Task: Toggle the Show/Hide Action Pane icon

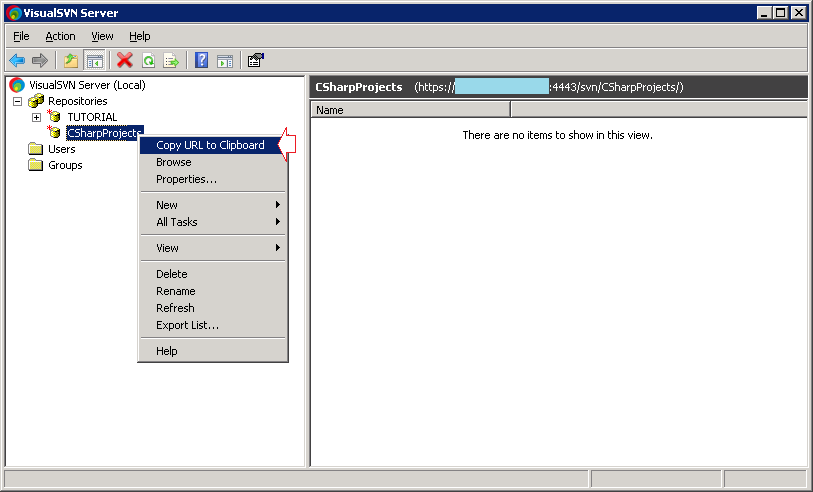Action: click(x=225, y=61)
